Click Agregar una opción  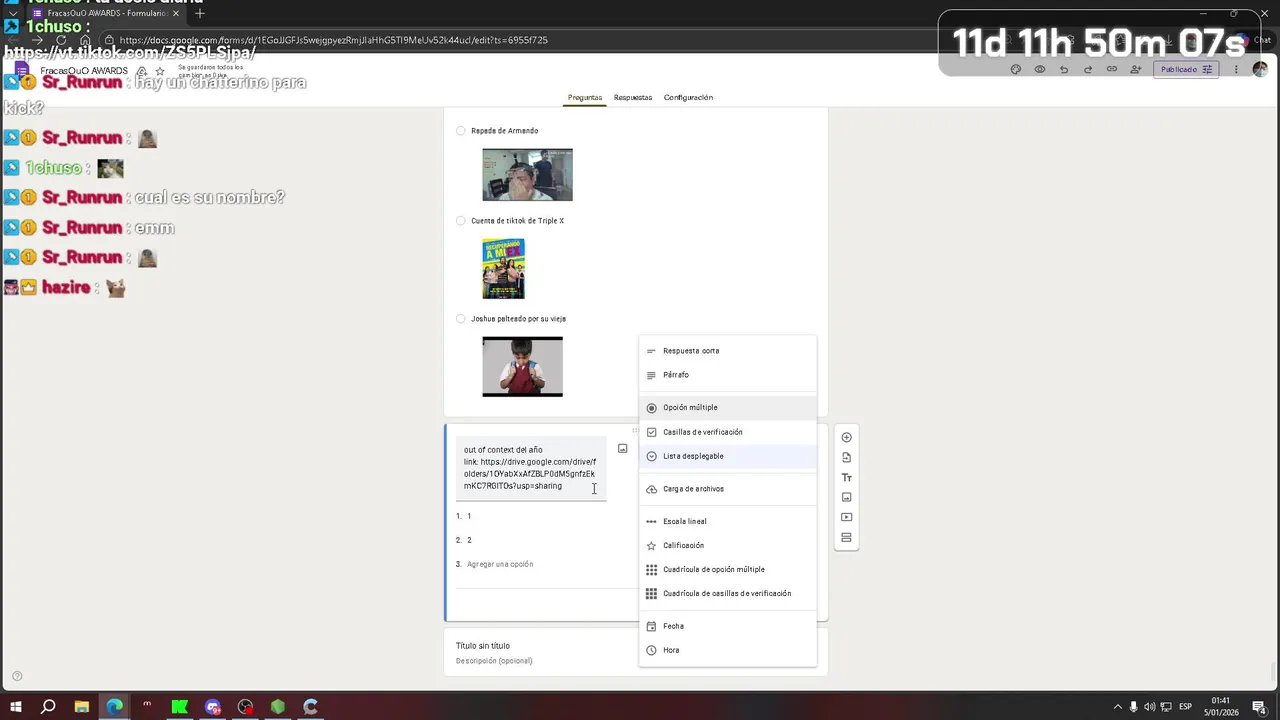click(500, 564)
